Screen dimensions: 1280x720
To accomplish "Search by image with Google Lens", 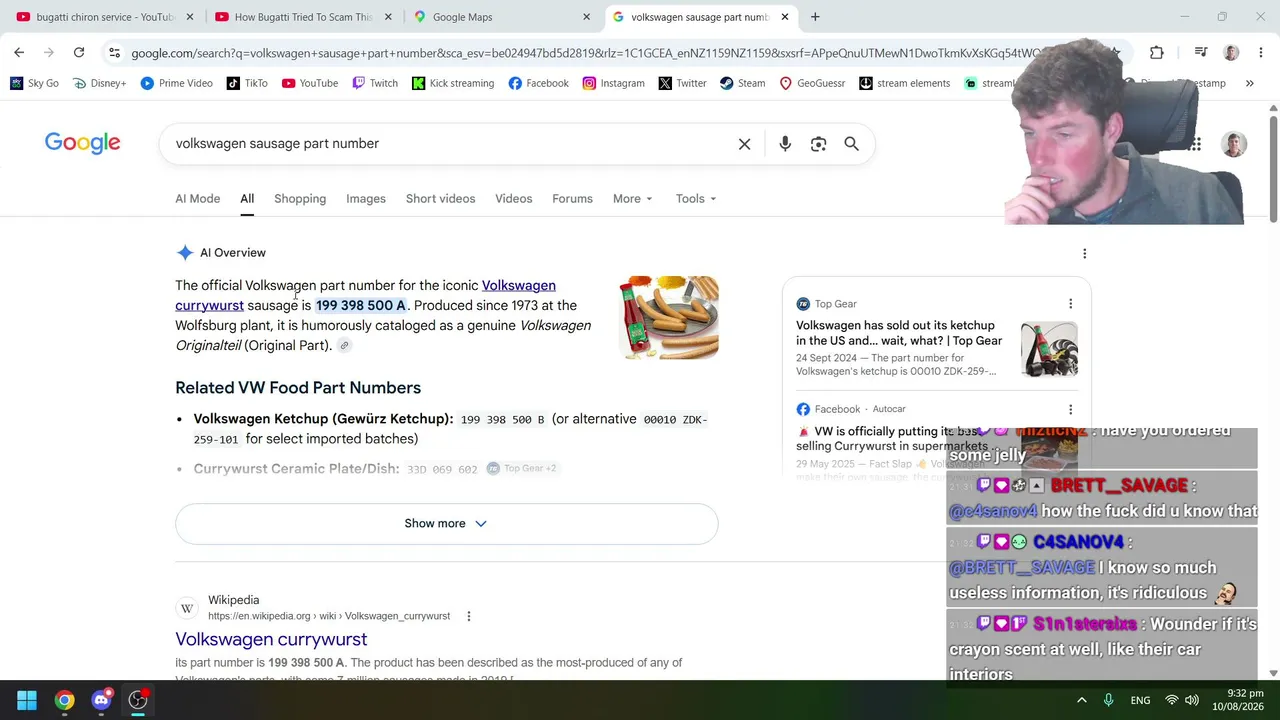I will [818, 144].
